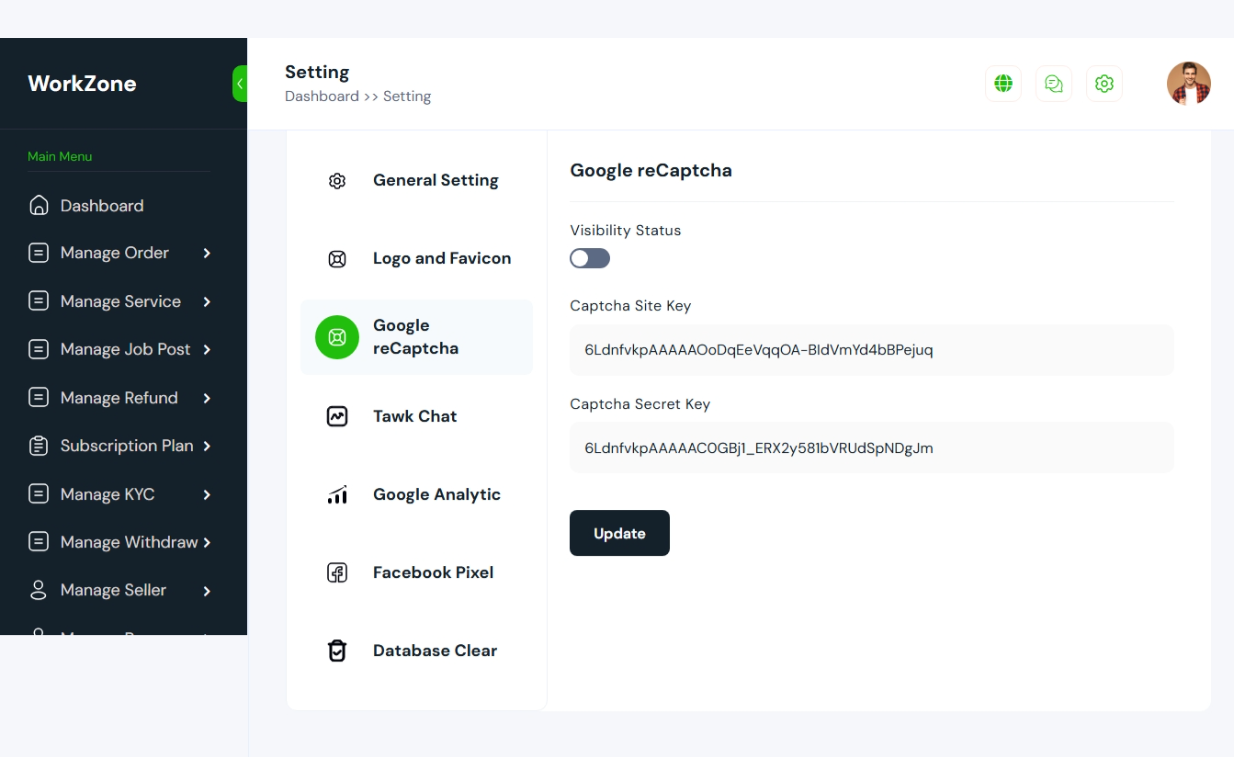
Task: Expand the Manage Service chevron
Action: [207, 301]
